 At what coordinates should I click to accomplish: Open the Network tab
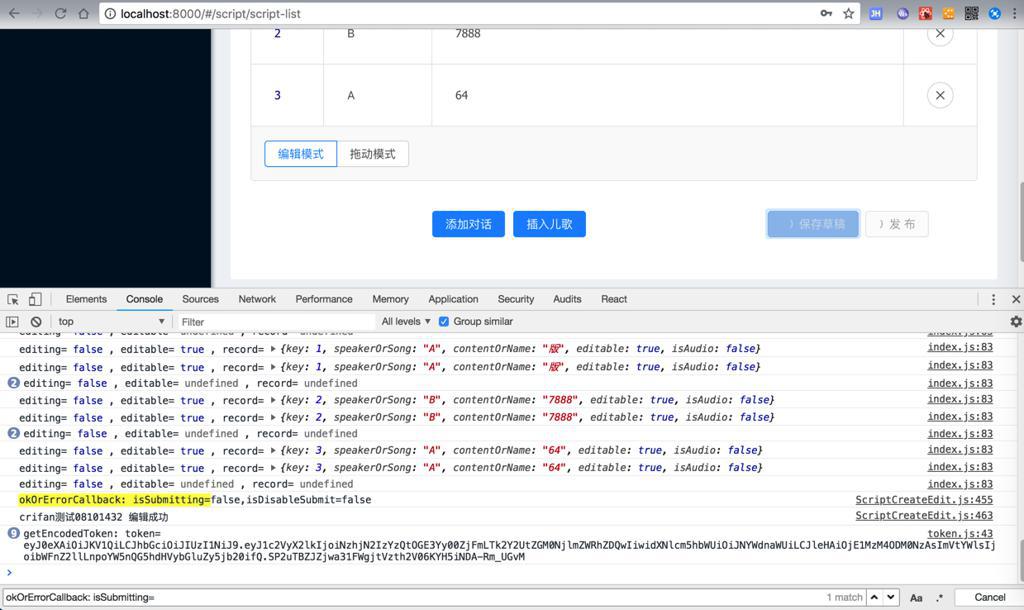click(257, 299)
